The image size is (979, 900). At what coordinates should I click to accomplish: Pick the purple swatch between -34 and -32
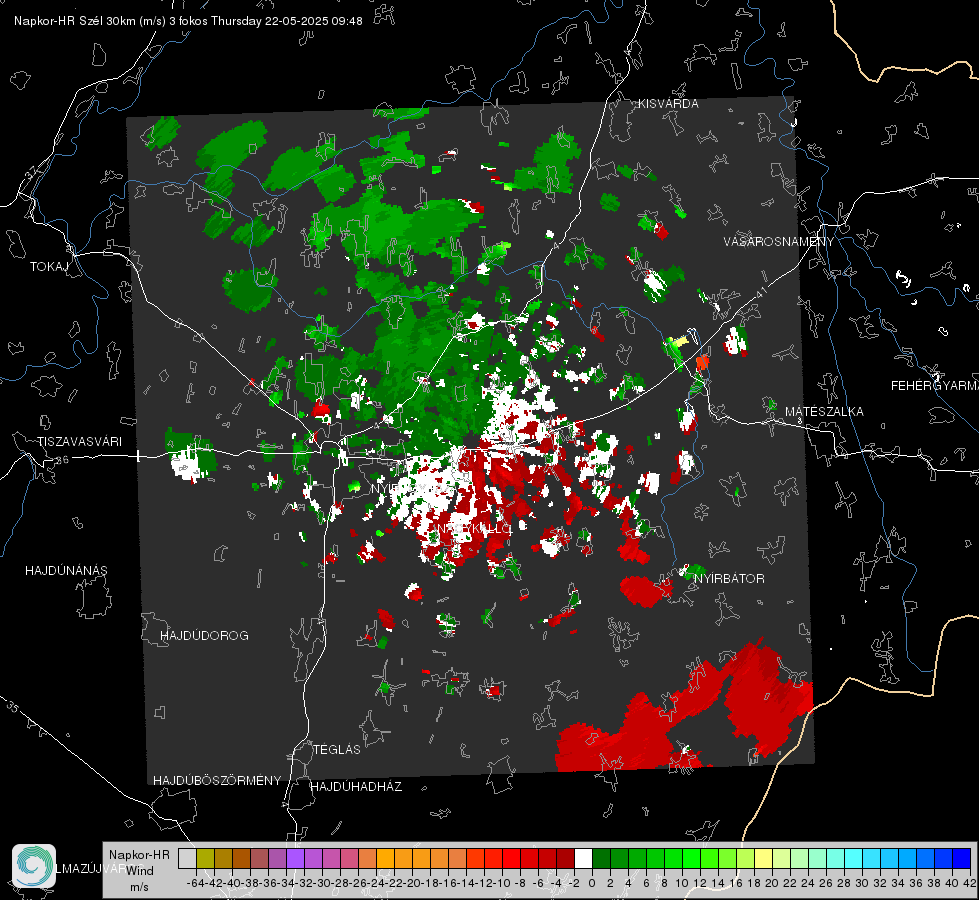[x=295, y=858]
